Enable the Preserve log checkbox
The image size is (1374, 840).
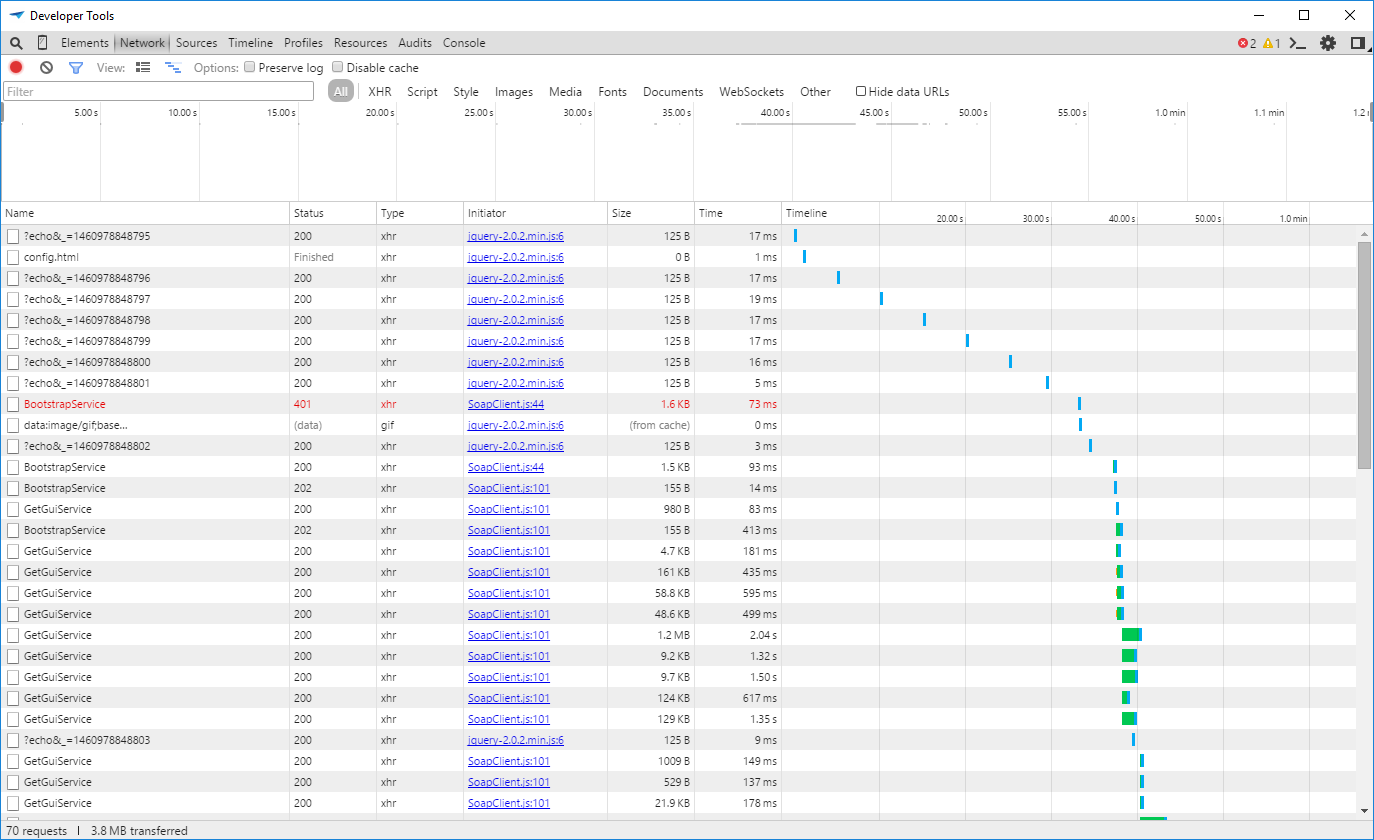tap(249, 67)
